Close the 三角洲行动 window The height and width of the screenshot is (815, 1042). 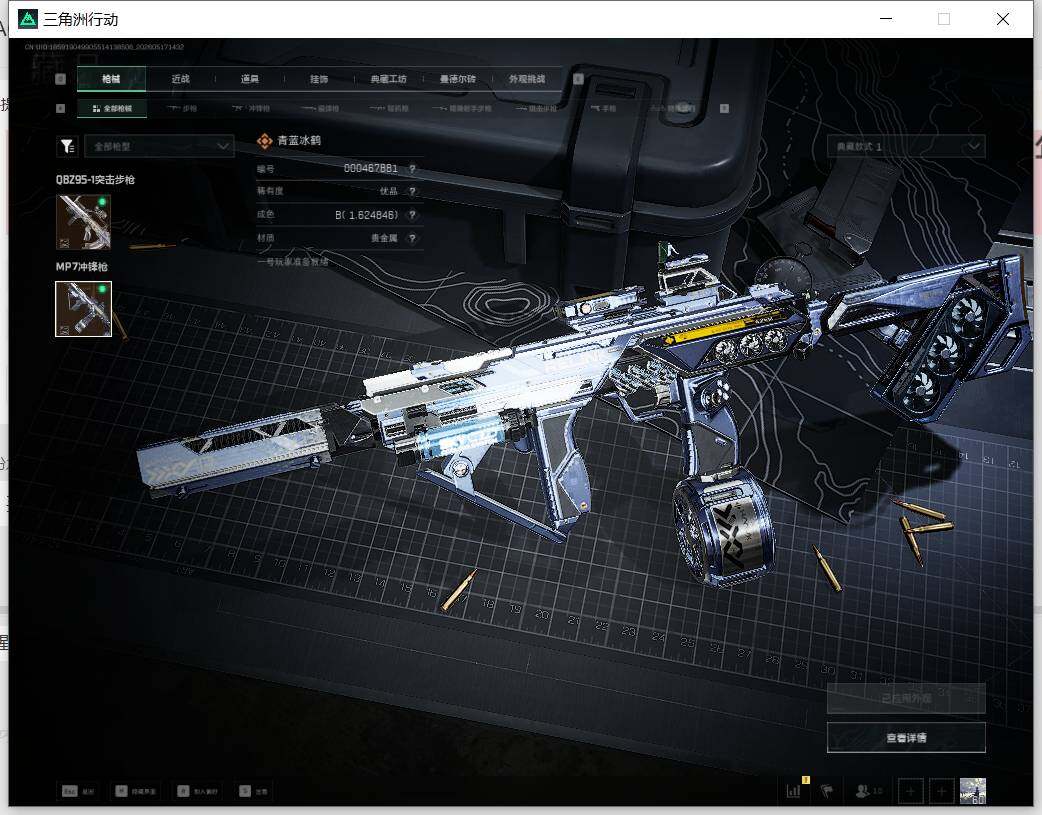pyautogui.click(x=1003, y=19)
